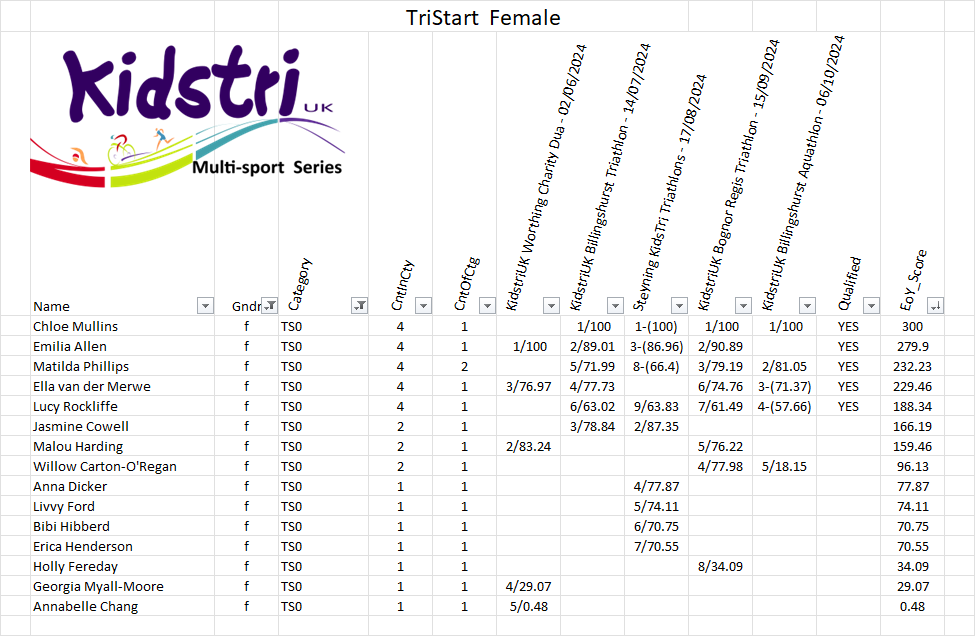Click Emilia Allen's Qualified YES cell

(x=848, y=346)
